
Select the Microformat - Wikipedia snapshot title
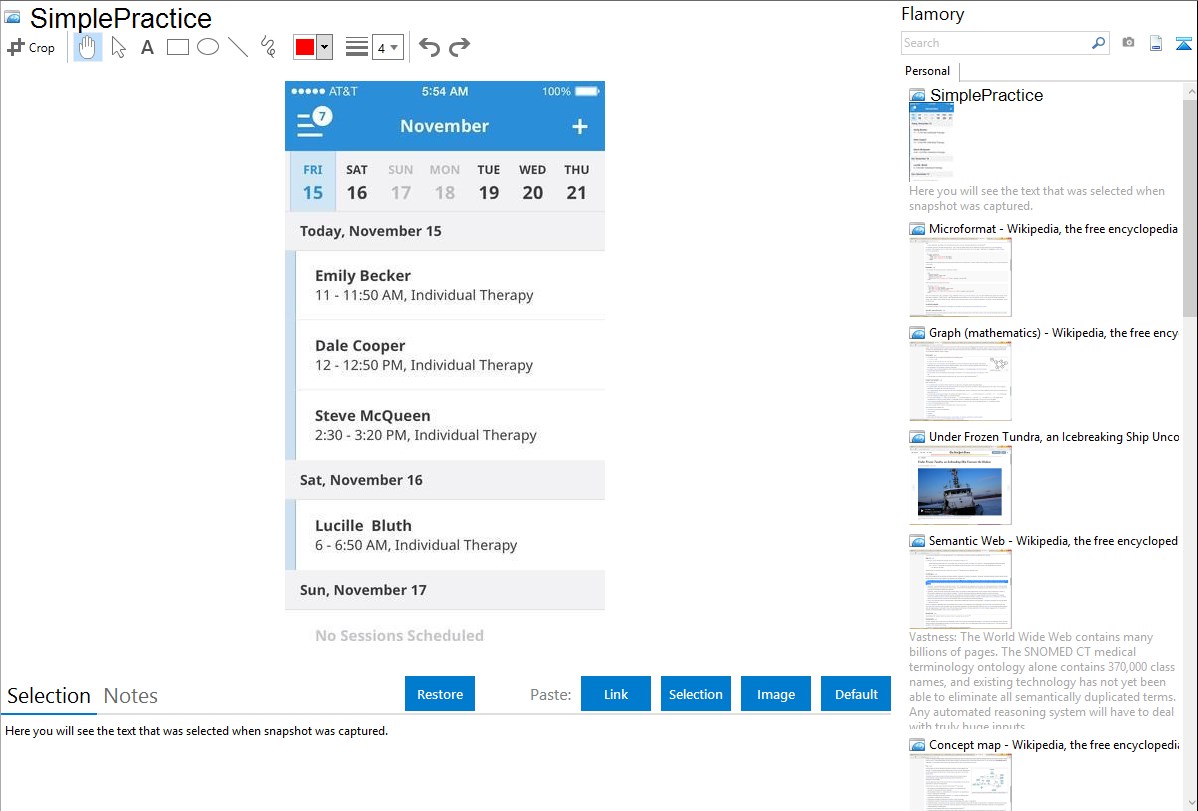pyautogui.click(x=1053, y=229)
